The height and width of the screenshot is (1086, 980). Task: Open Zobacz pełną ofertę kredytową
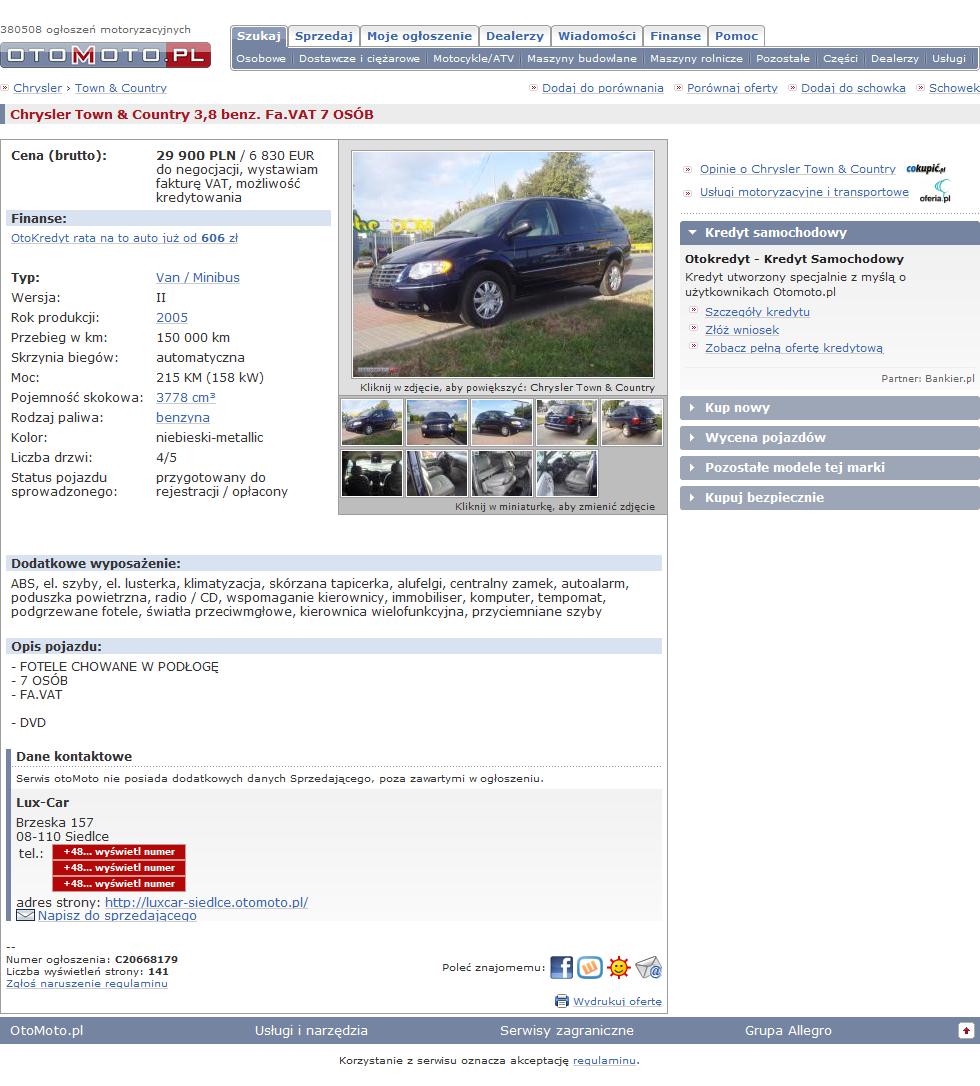click(794, 348)
